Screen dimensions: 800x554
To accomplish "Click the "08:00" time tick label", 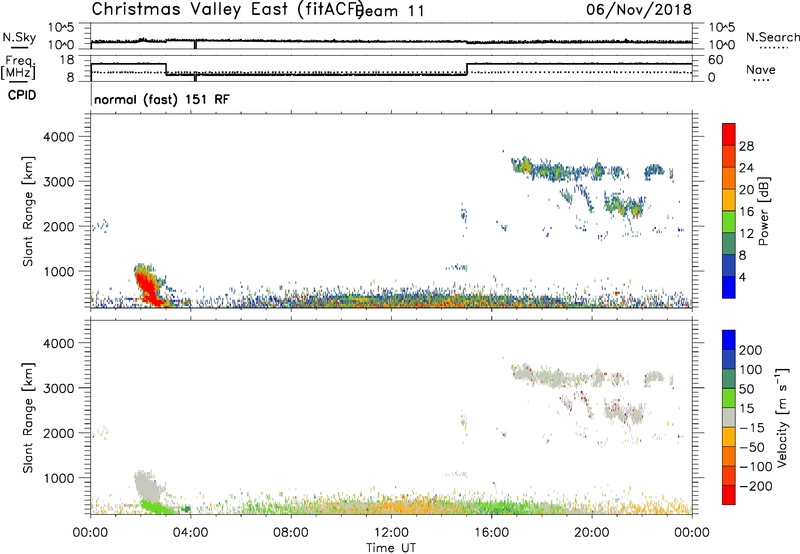I will tap(291, 533).
